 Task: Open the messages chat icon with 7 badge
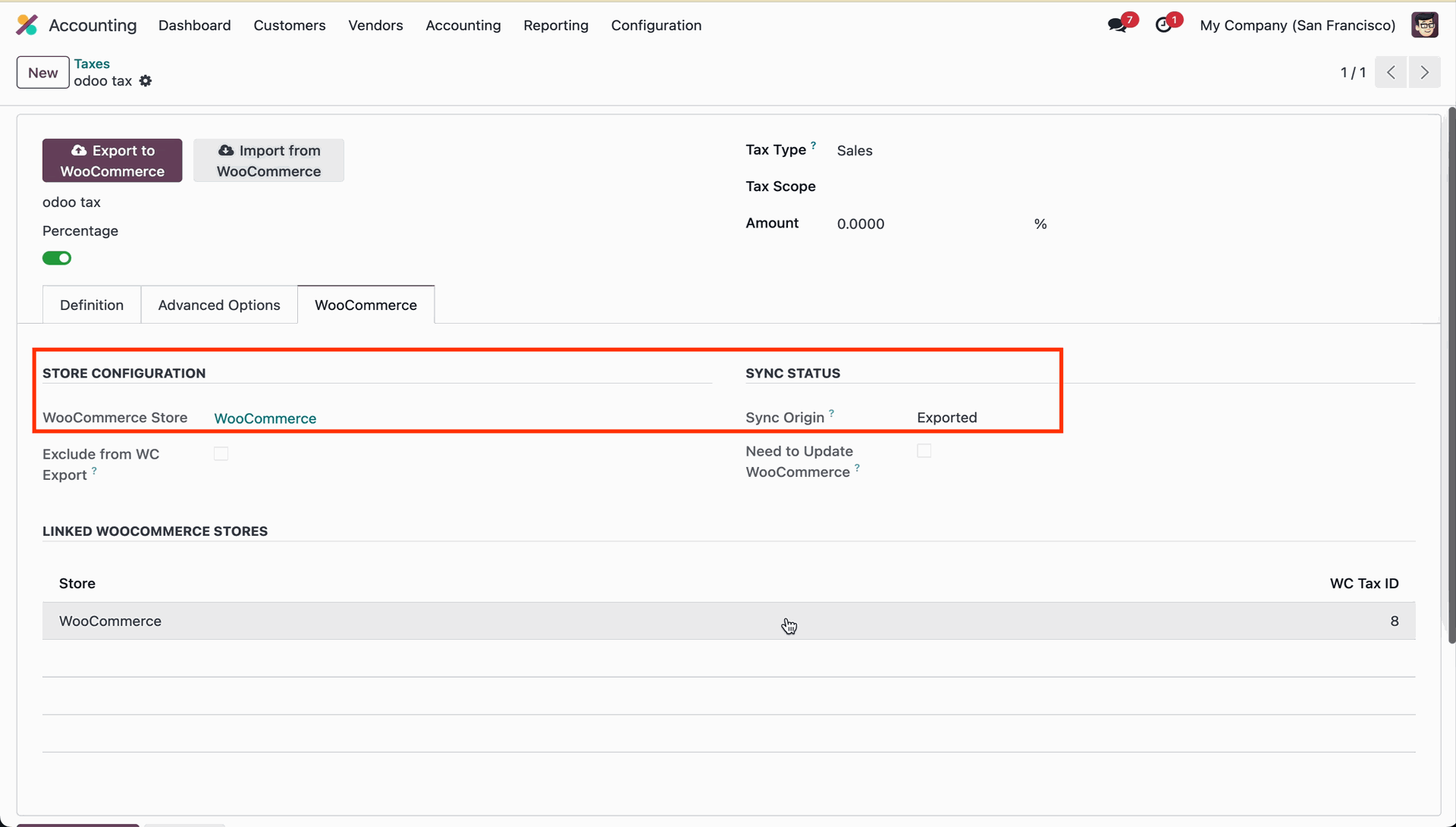tap(1117, 25)
